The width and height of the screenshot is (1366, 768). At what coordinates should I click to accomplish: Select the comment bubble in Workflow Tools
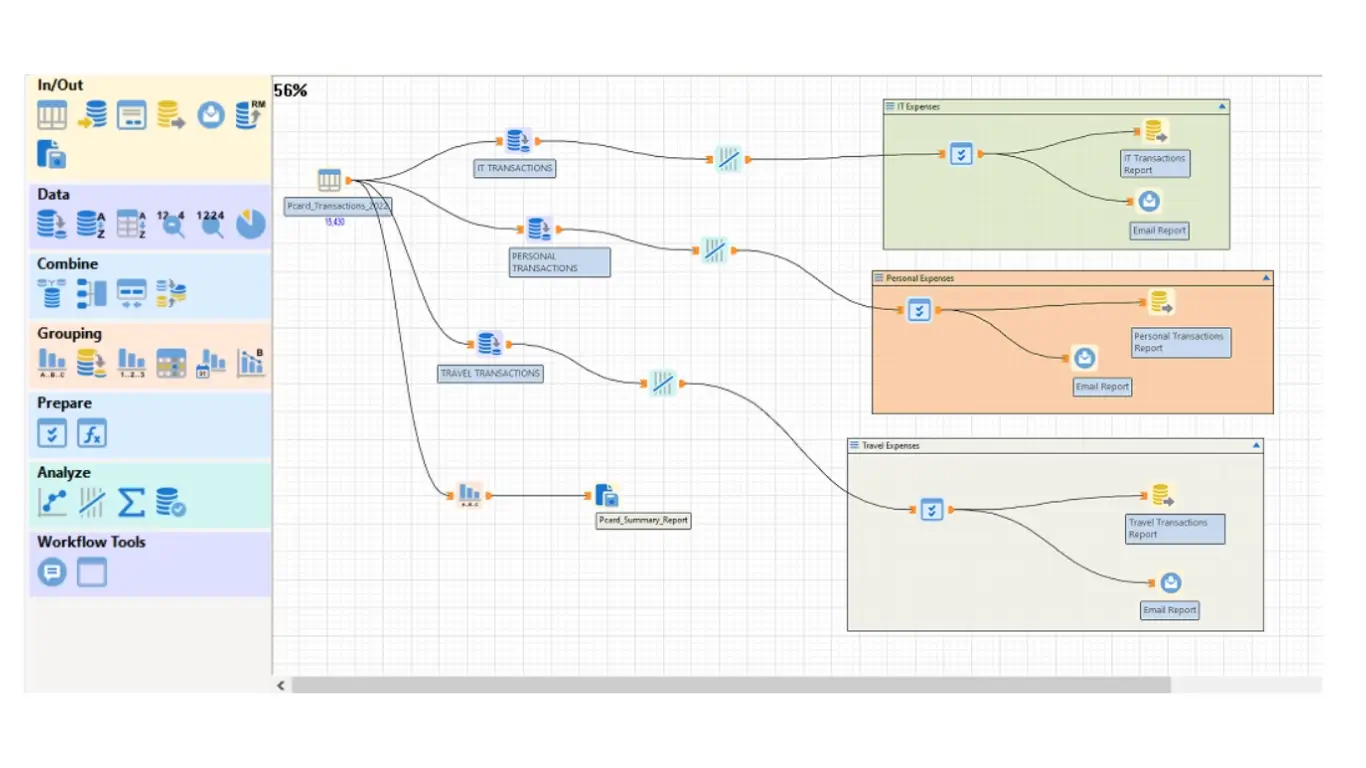click(x=52, y=572)
